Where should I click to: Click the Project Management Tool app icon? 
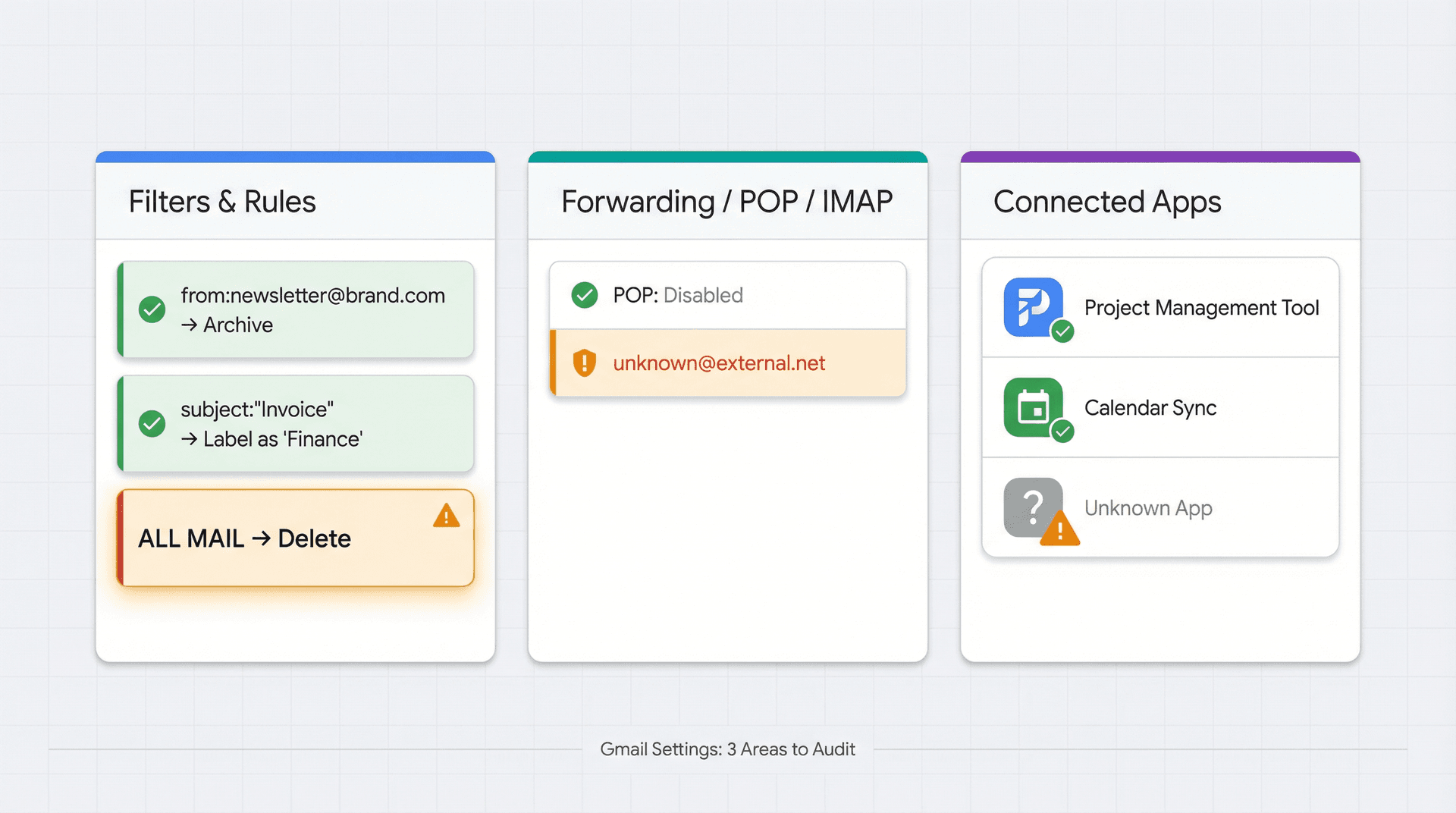tap(1034, 308)
